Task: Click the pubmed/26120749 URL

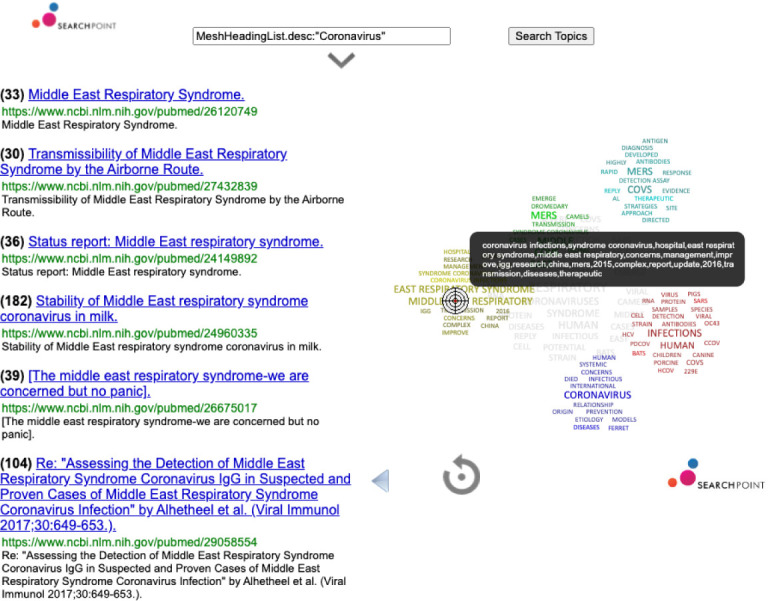Action: tap(130, 111)
